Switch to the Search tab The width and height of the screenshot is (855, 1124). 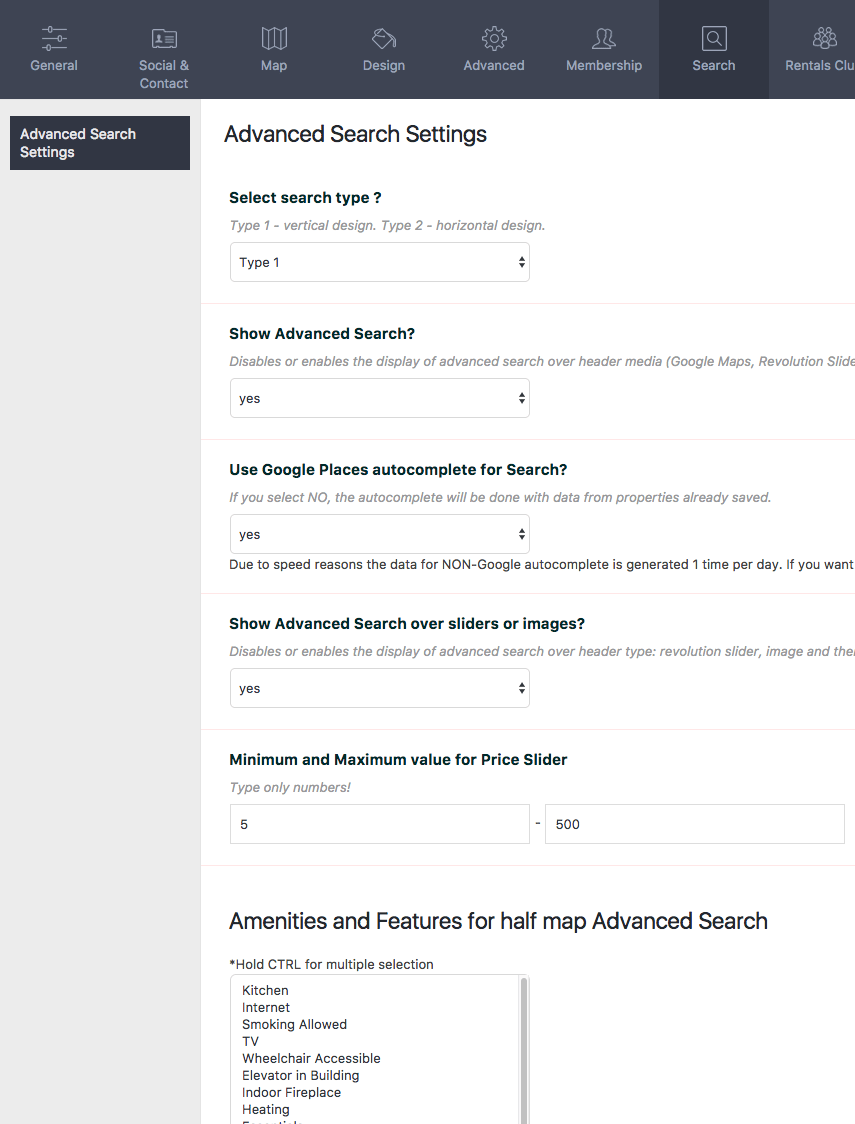click(713, 50)
